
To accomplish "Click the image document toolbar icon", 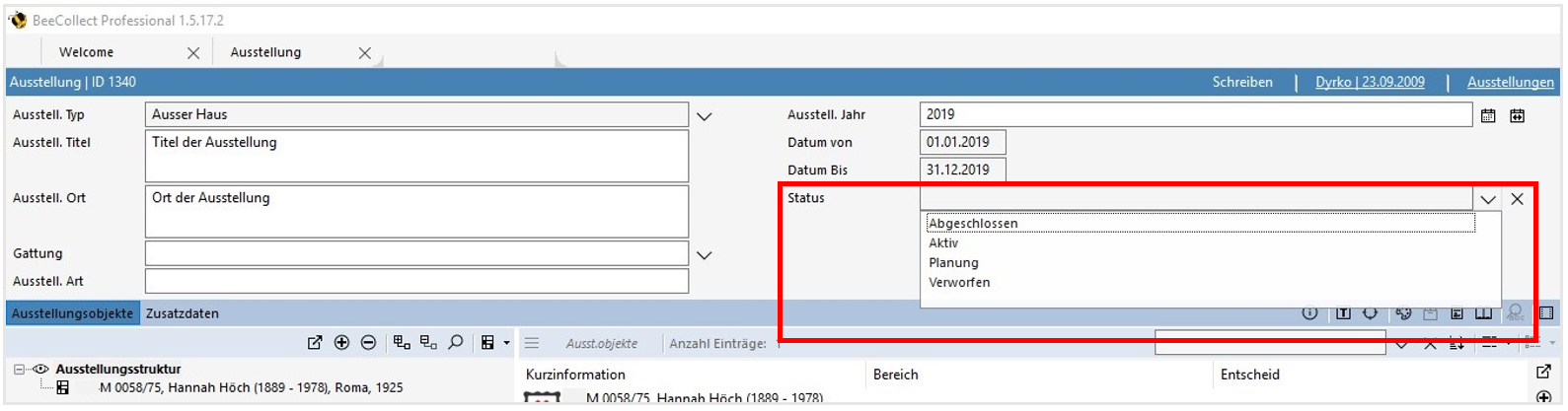I will (1457, 313).
